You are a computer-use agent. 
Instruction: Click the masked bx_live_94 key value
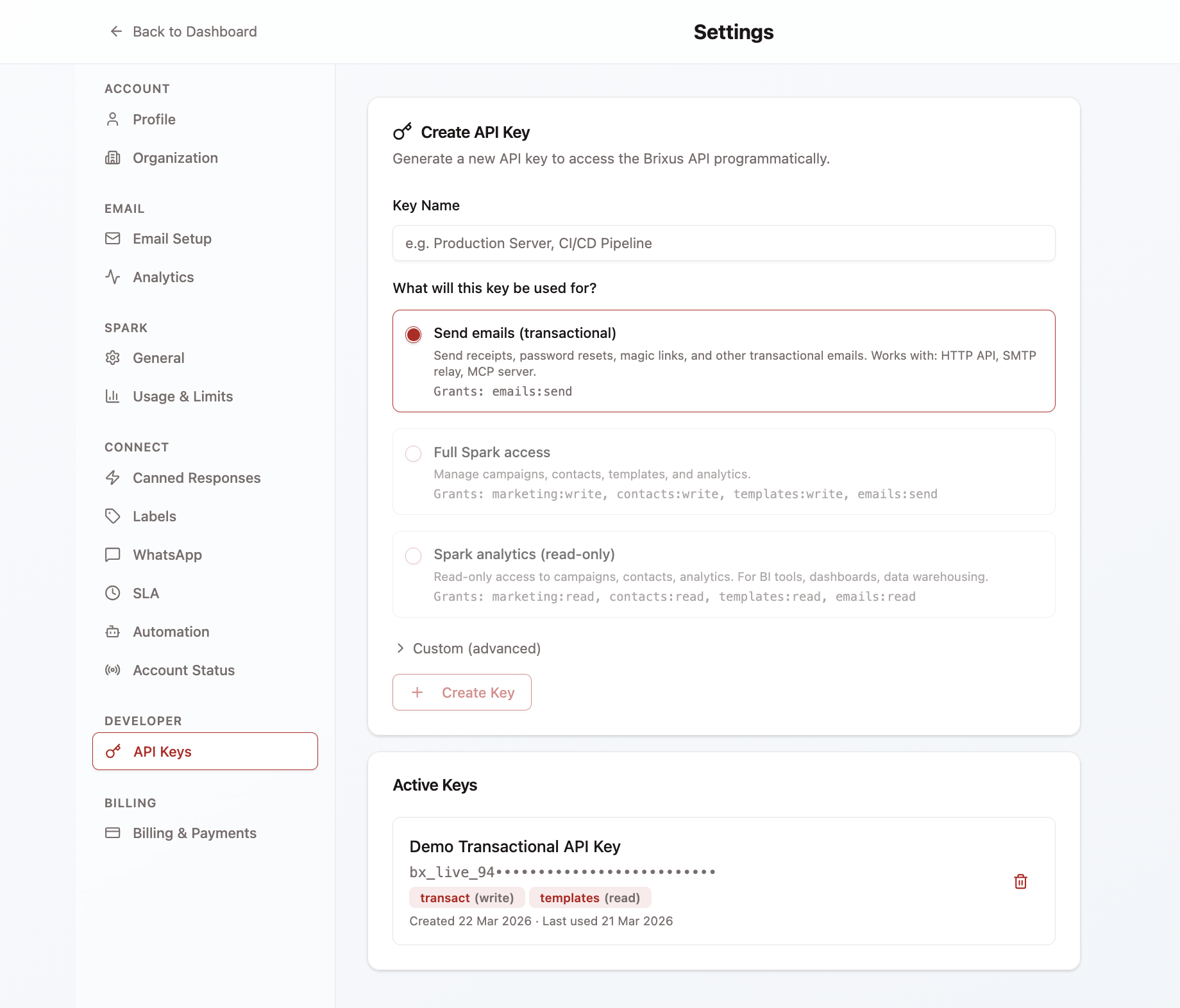pyautogui.click(x=562, y=872)
